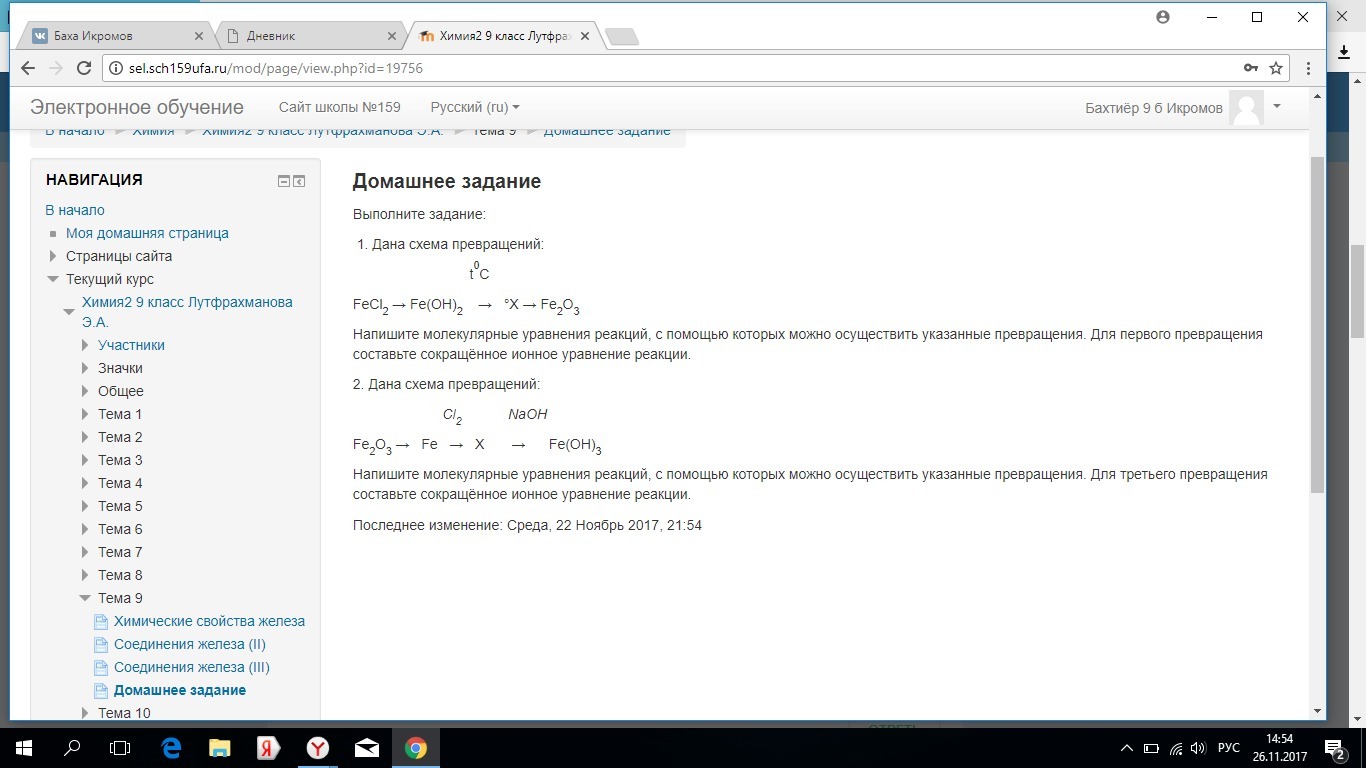The width and height of the screenshot is (1366, 768).
Task: Open В начало navigation link
Action: click(x=75, y=210)
